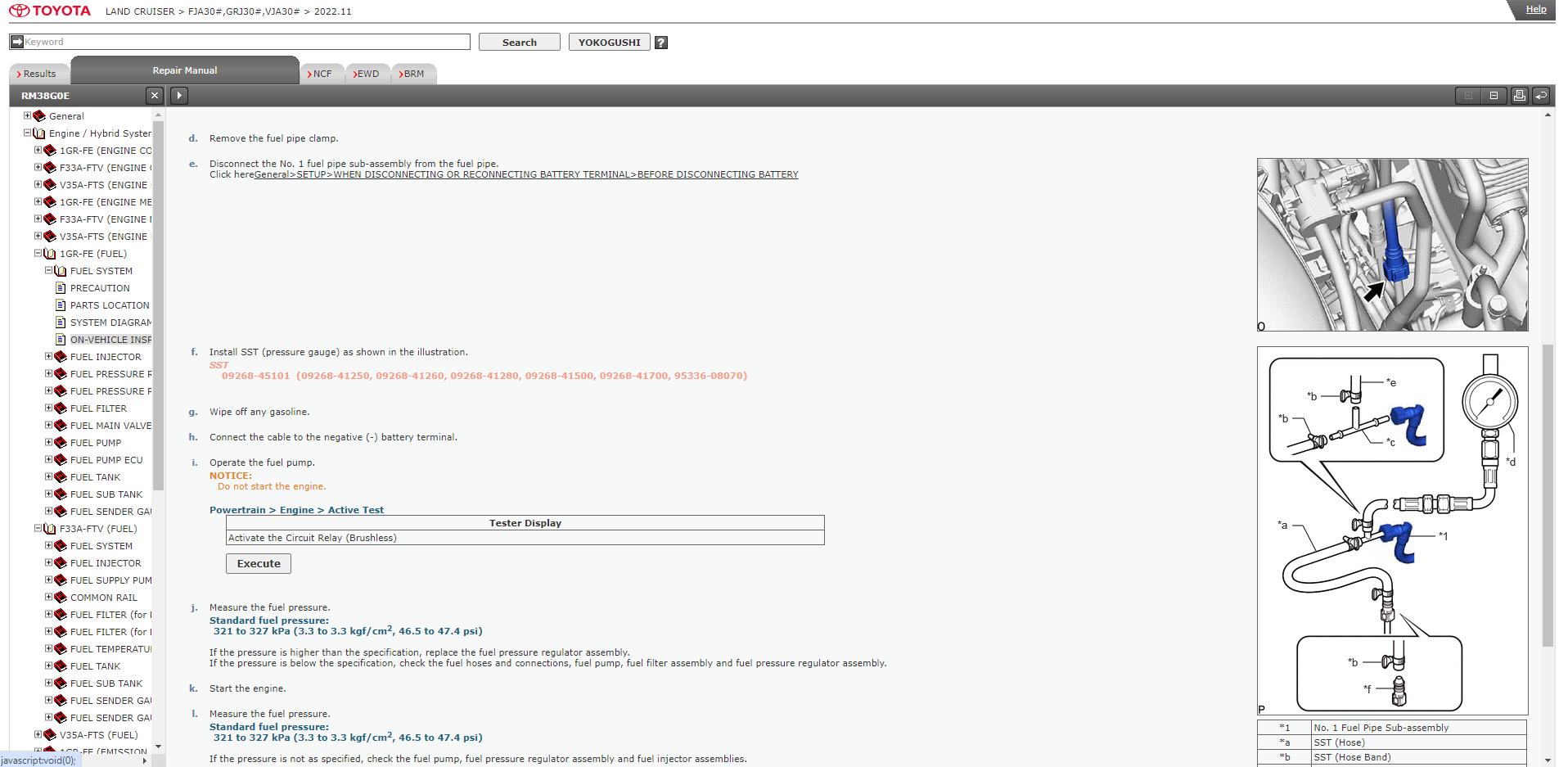
Task: Click the Toyota logo
Action: click(51, 11)
